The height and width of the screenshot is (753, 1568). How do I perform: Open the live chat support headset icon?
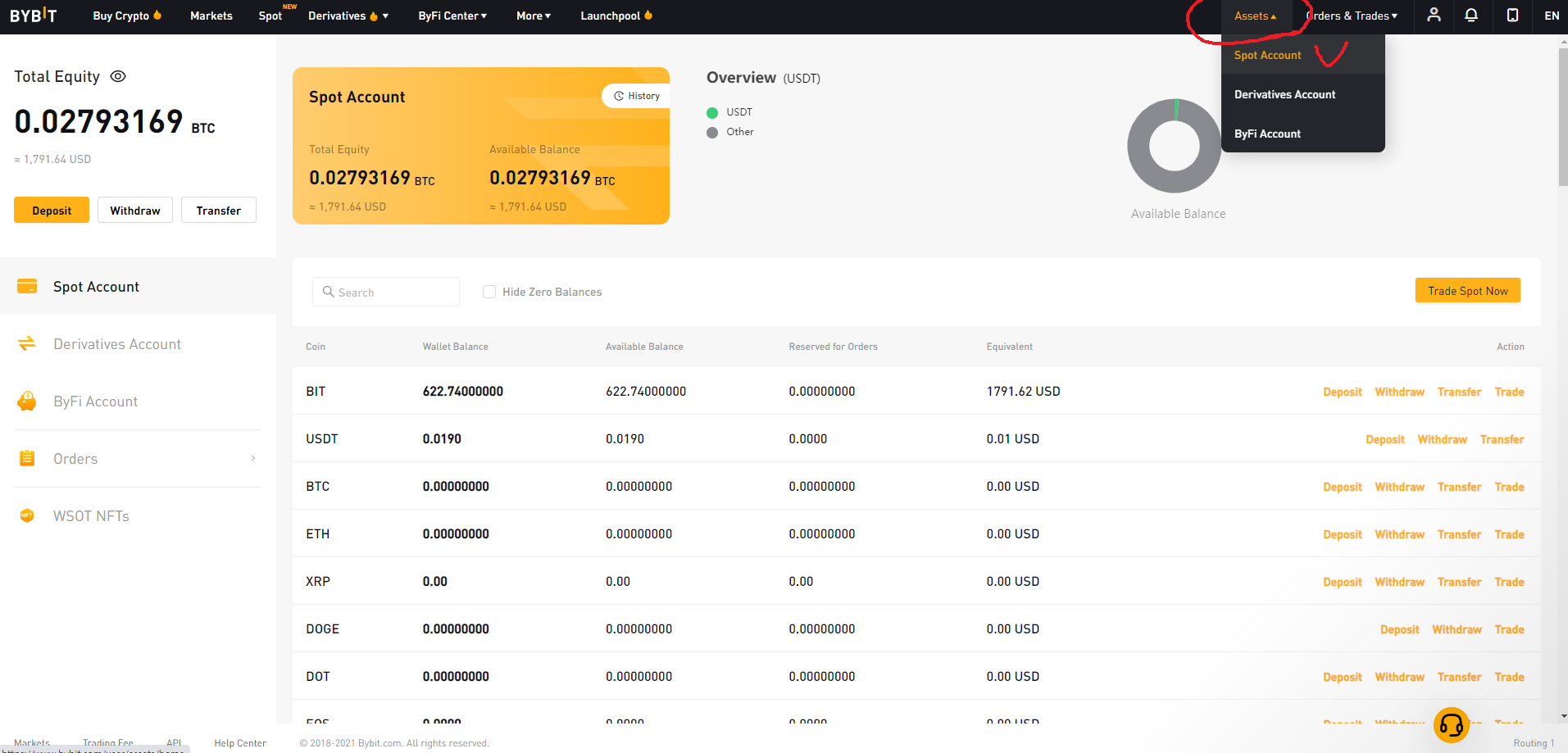tap(1451, 725)
